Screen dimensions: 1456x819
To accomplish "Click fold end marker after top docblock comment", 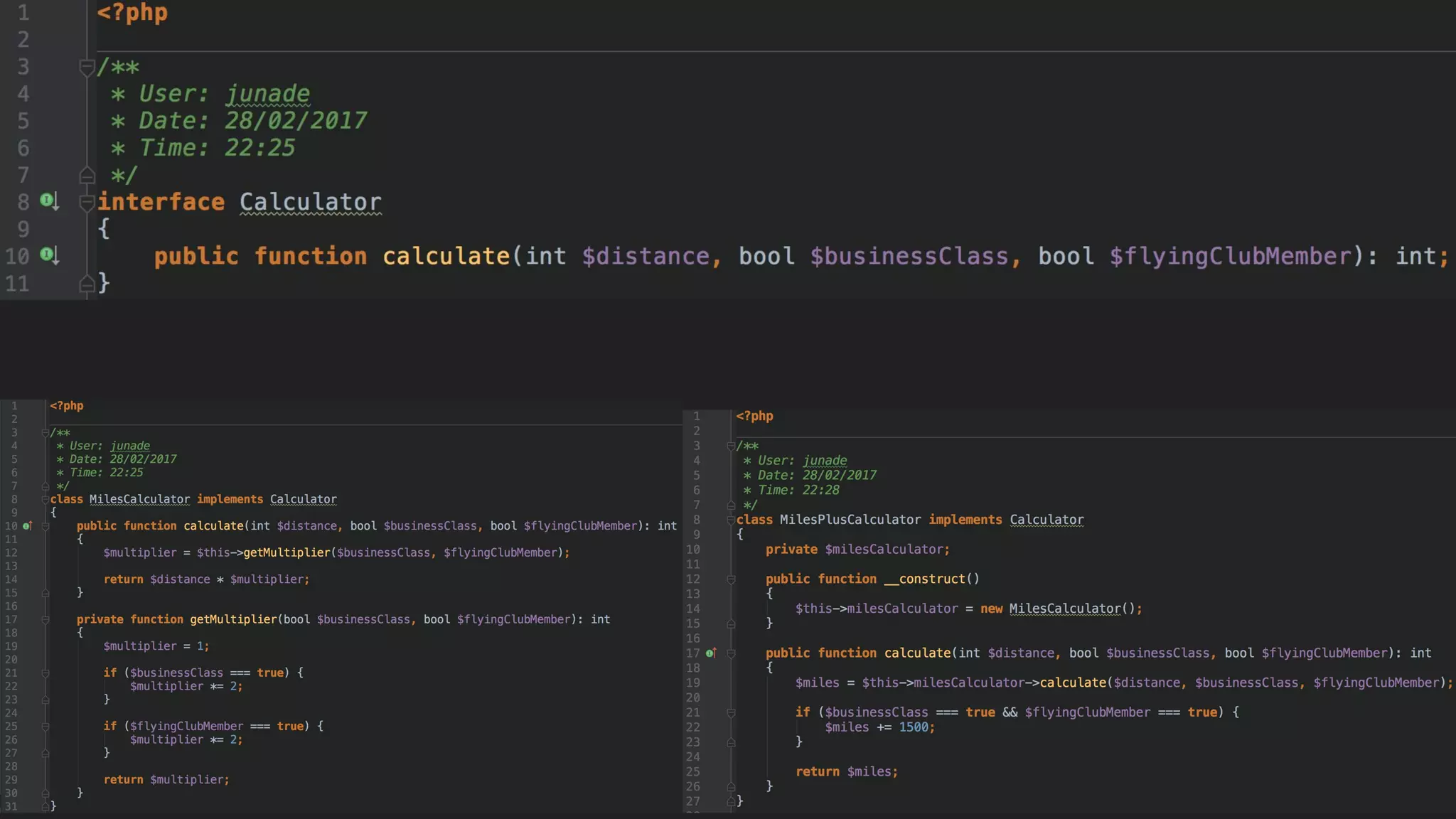I will (x=87, y=175).
